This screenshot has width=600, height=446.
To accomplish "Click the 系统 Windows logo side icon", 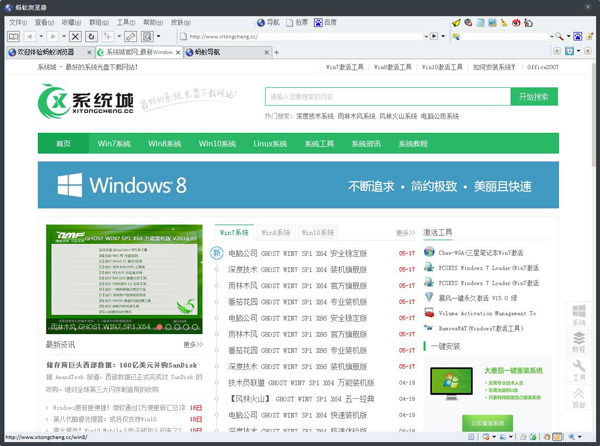I will [x=579, y=314].
